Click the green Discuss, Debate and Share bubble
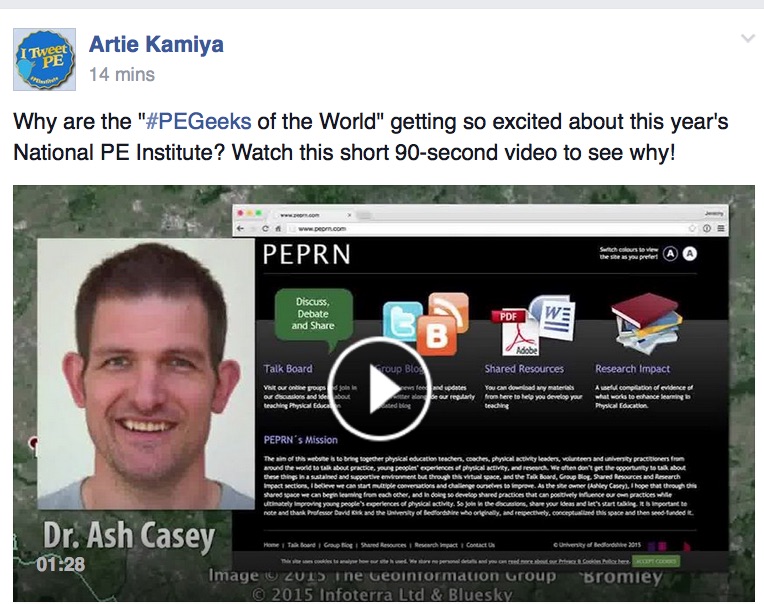 coord(313,316)
